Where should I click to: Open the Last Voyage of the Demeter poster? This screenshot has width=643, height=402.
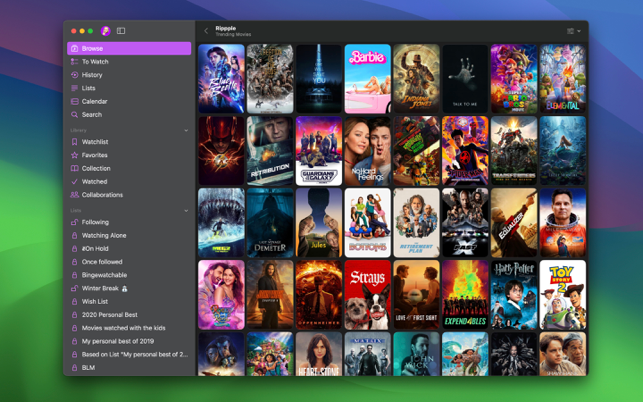click(270, 223)
